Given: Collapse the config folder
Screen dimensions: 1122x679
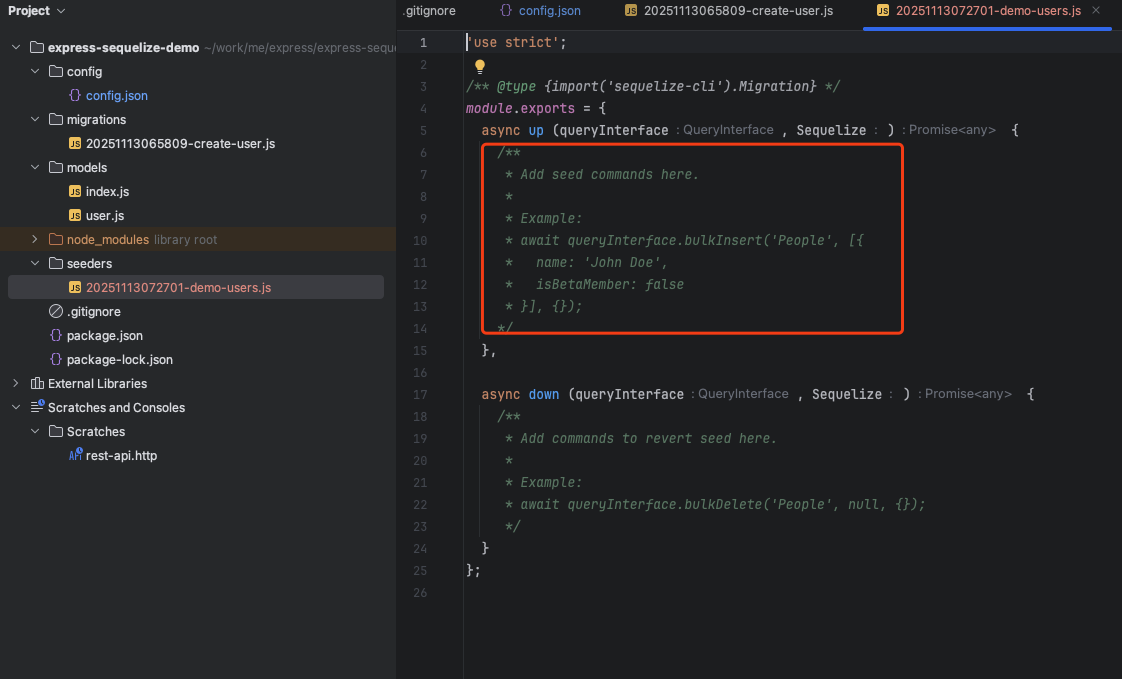Looking at the screenshot, I should point(35,72).
